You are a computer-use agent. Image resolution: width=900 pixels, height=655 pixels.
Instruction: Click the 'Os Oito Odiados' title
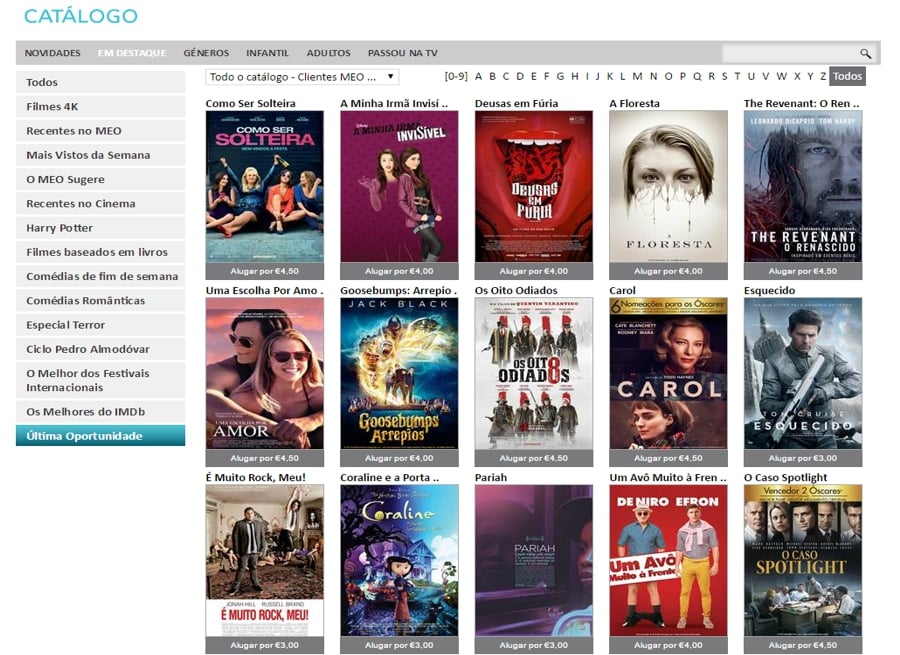(516, 290)
